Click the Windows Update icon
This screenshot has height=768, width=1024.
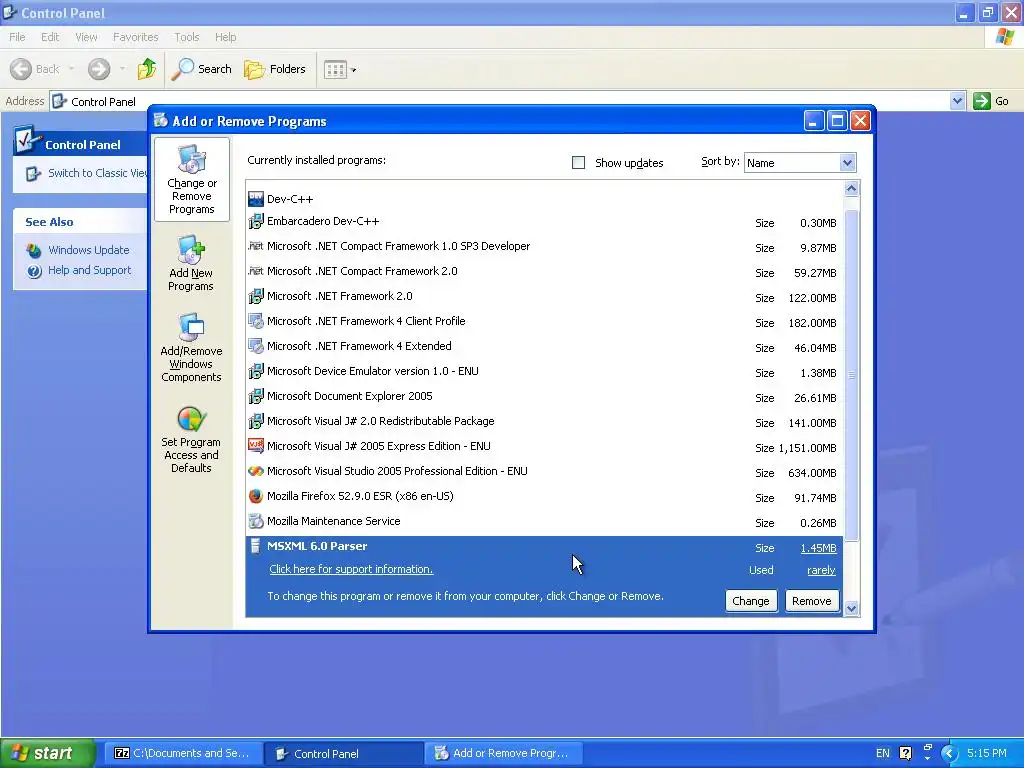tap(34, 250)
